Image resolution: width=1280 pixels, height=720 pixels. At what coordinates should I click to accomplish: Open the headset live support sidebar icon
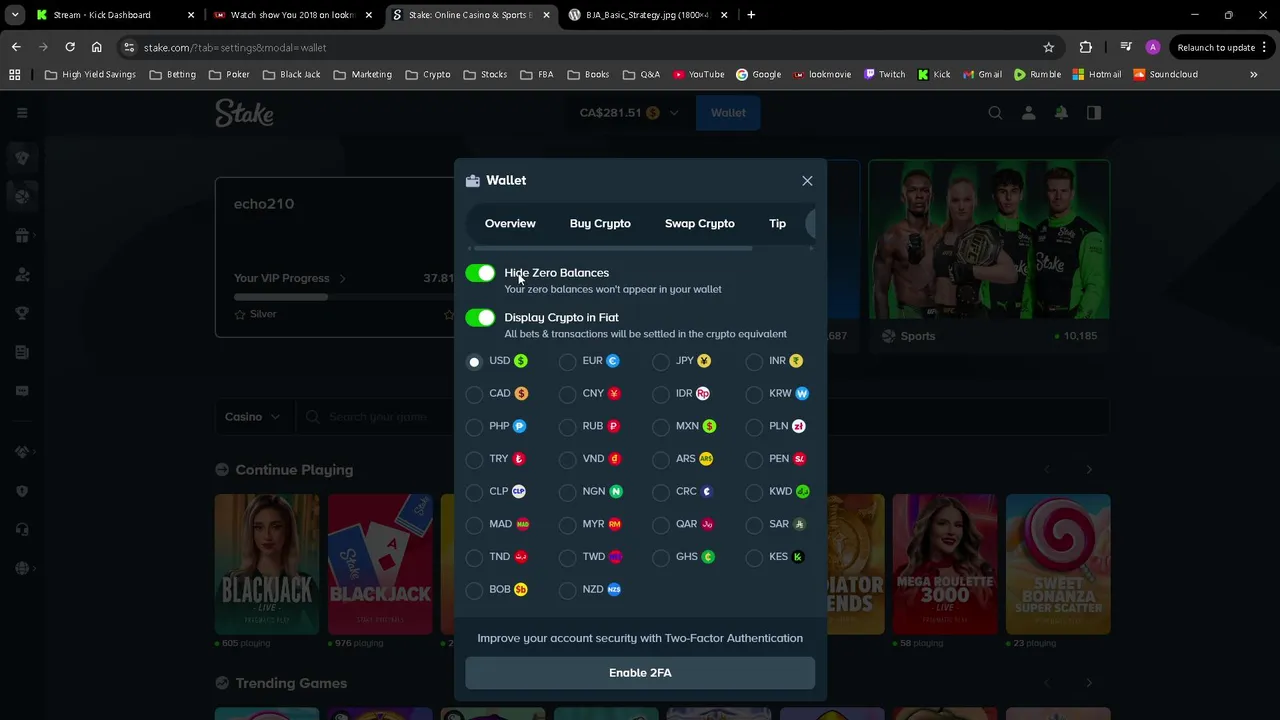coord(22,529)
